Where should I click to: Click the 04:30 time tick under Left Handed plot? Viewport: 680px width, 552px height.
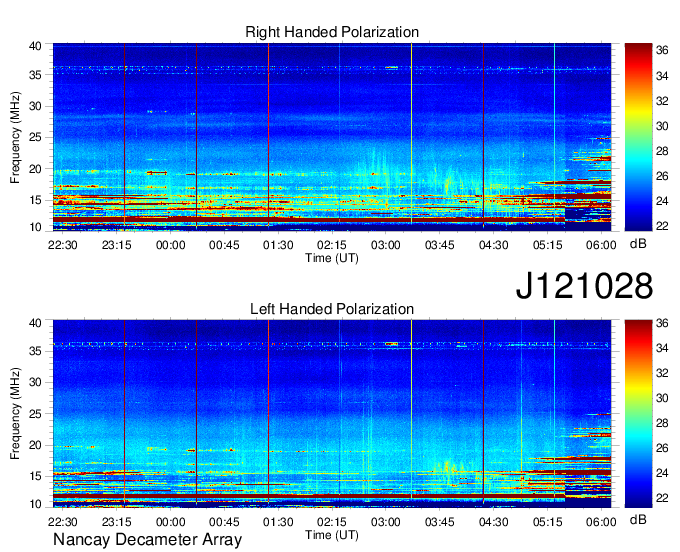pos(494,522)
